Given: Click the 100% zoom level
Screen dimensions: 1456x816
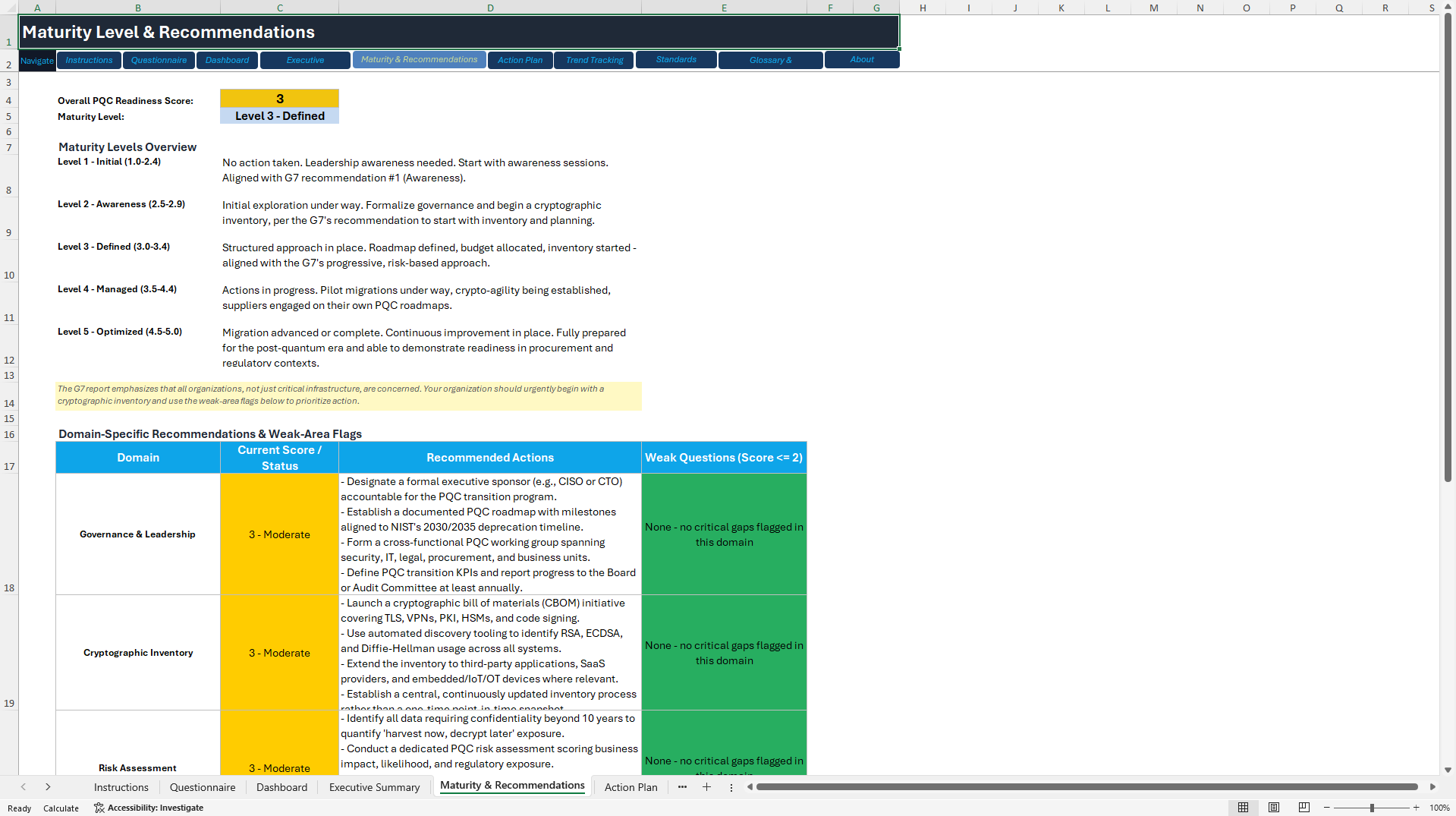Looking at the screenshot, I should tap(1439, 808).
